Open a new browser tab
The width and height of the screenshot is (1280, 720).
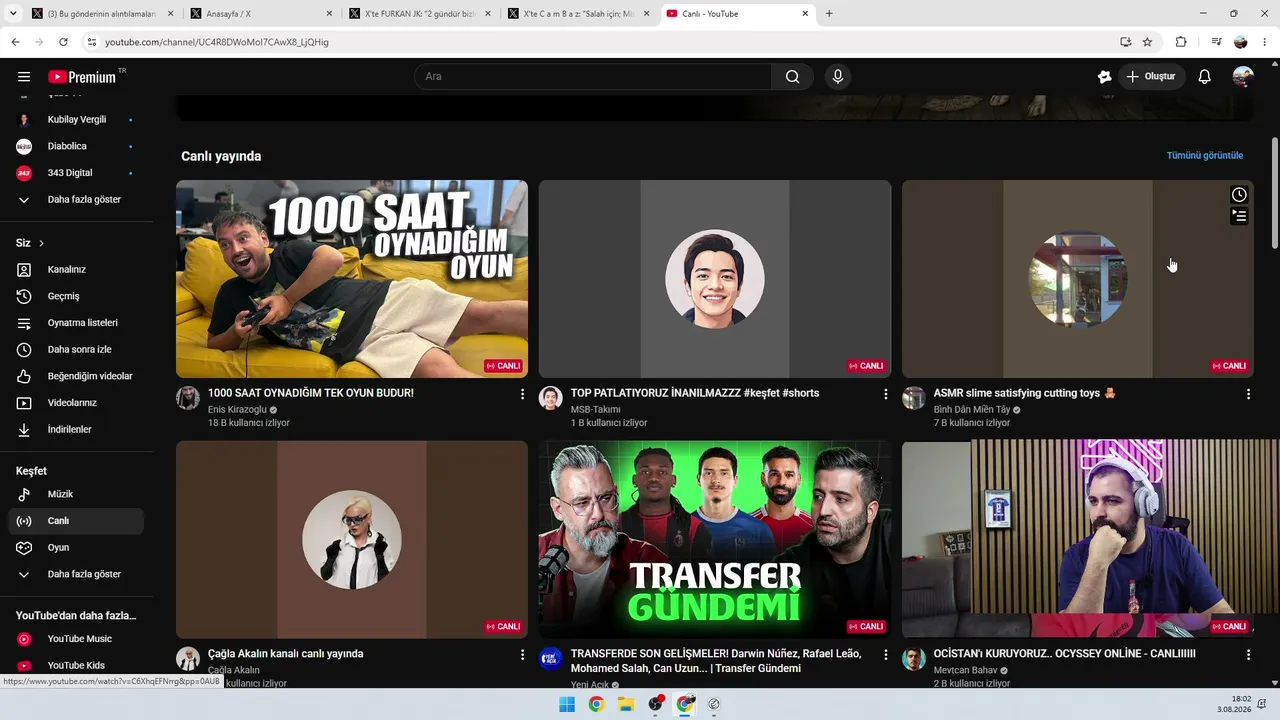tap(829, 14)
